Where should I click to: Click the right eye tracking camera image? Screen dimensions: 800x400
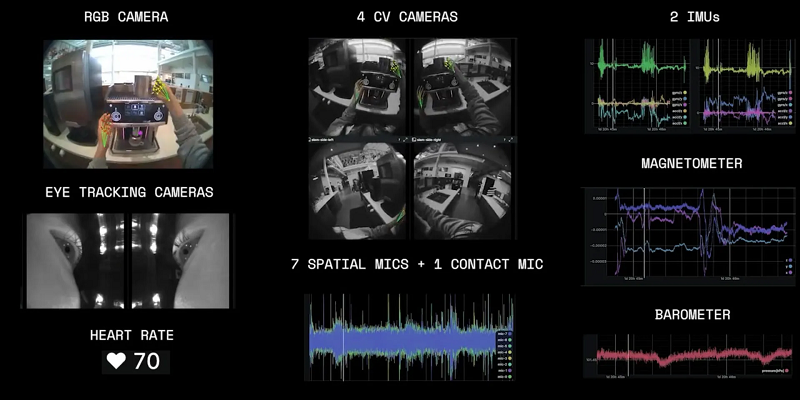click(181, 259)
